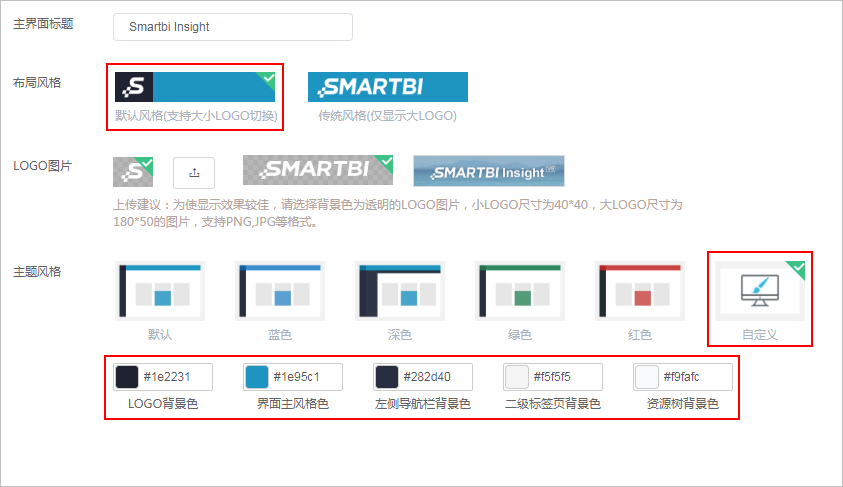Click the upload logo button
843x487 pixels.
[194, 173]
